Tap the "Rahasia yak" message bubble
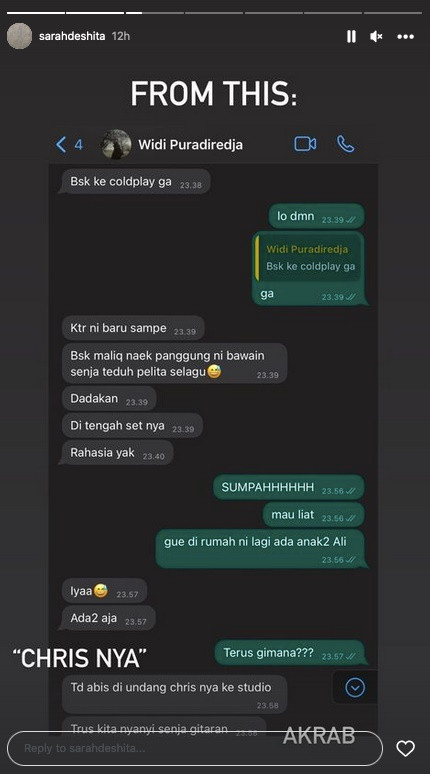This screenshot has height=774, width=430. tap(117, 453)
